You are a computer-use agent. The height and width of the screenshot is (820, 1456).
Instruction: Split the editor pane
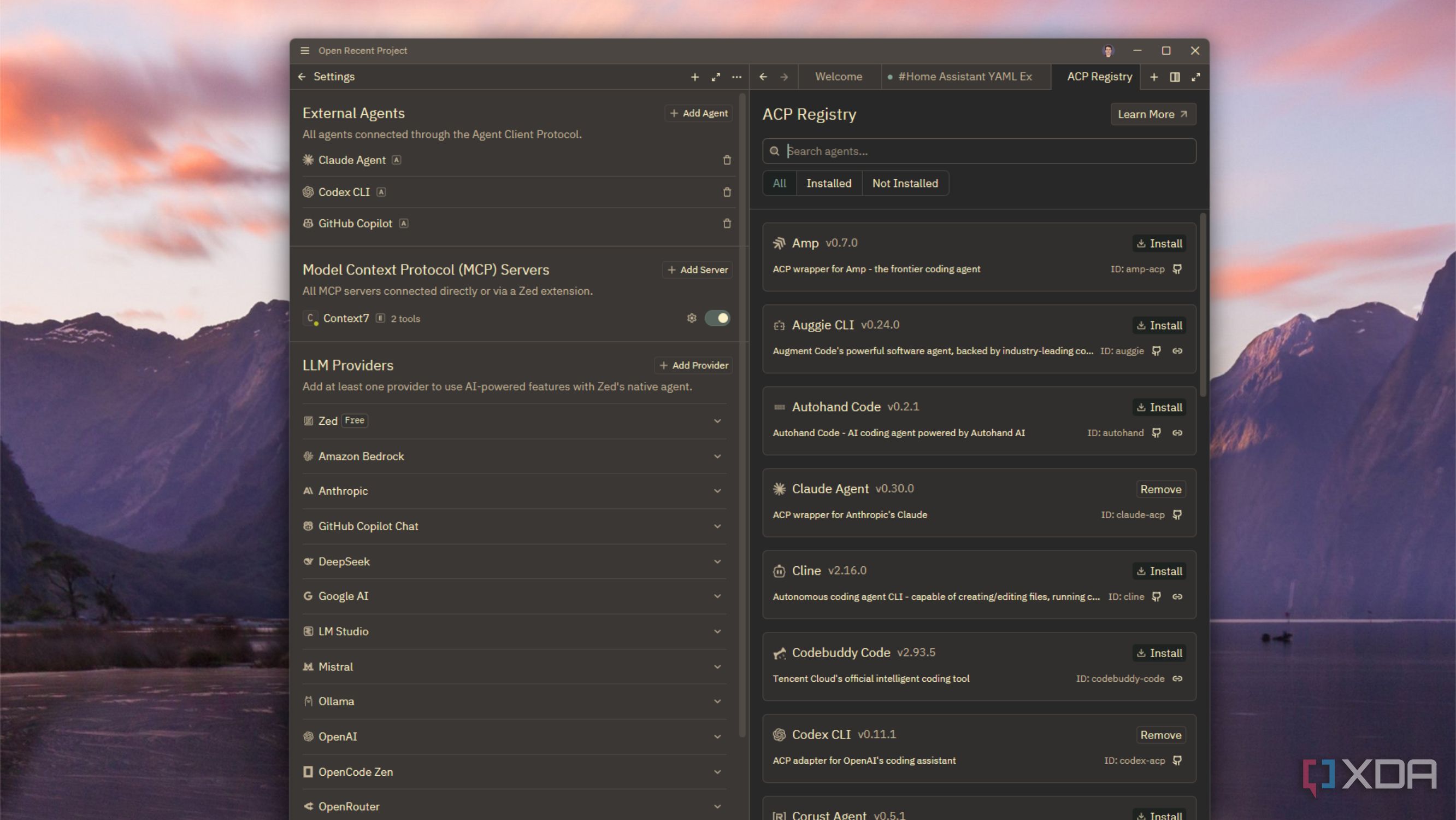tap(1175, 77)
